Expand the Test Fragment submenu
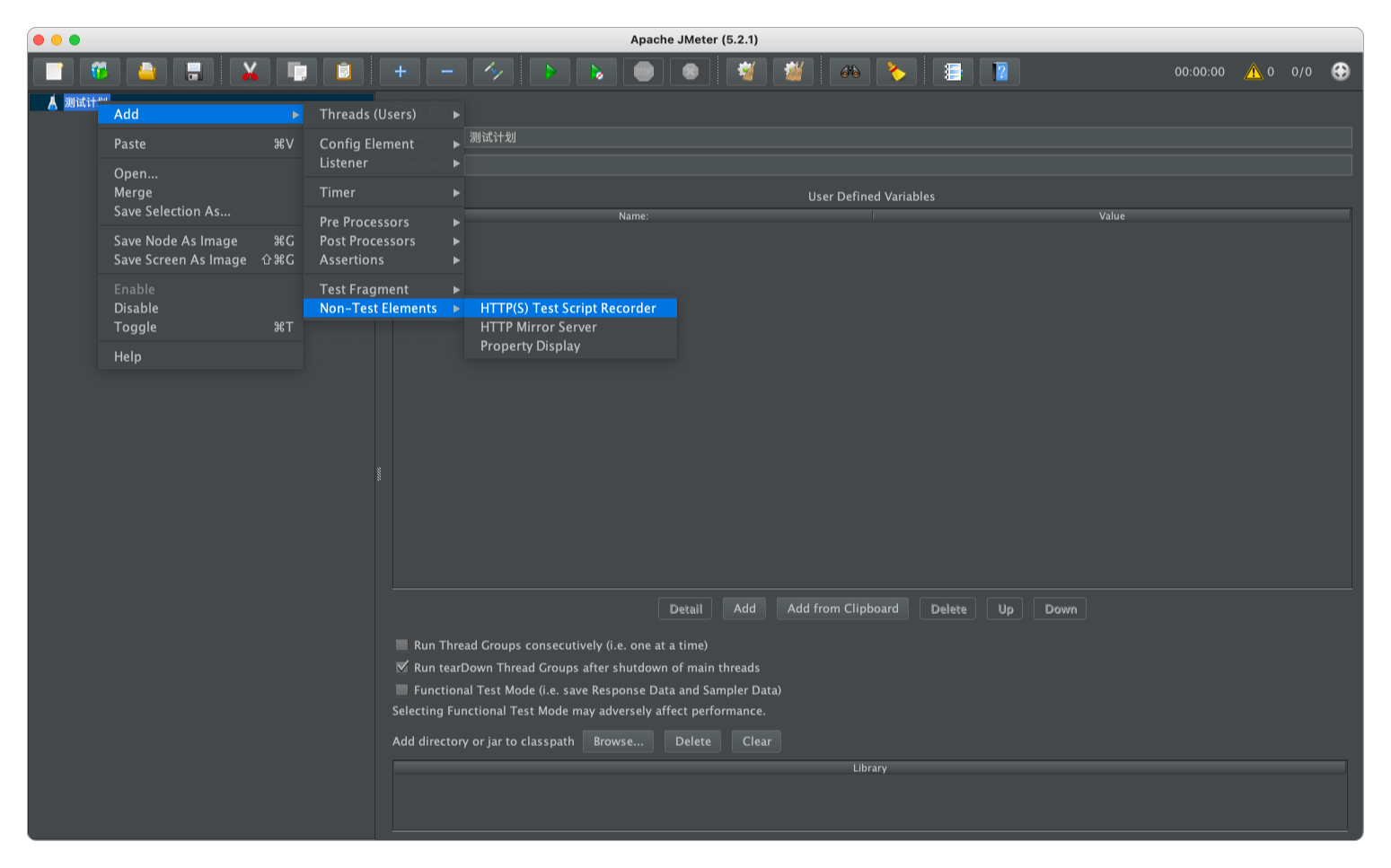Viewport: 1391px width, 868px height. pyautogui.click(x=384, y=289)
